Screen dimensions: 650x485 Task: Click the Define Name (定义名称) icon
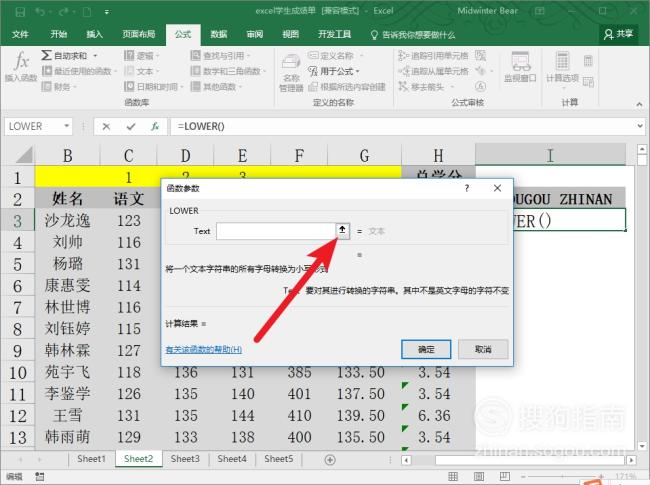coord(313,55)
